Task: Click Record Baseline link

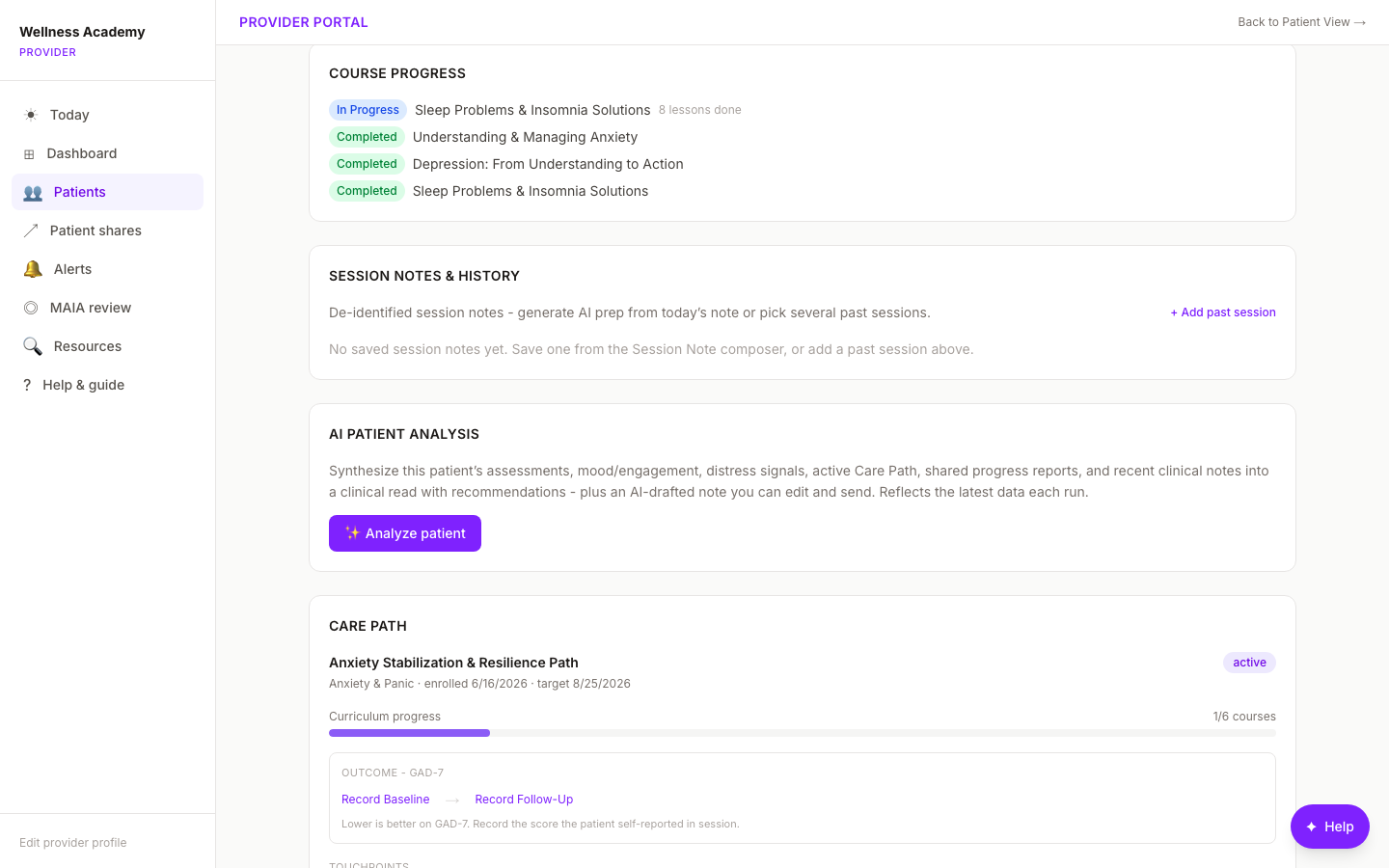Action: click(x=386, y=800)
